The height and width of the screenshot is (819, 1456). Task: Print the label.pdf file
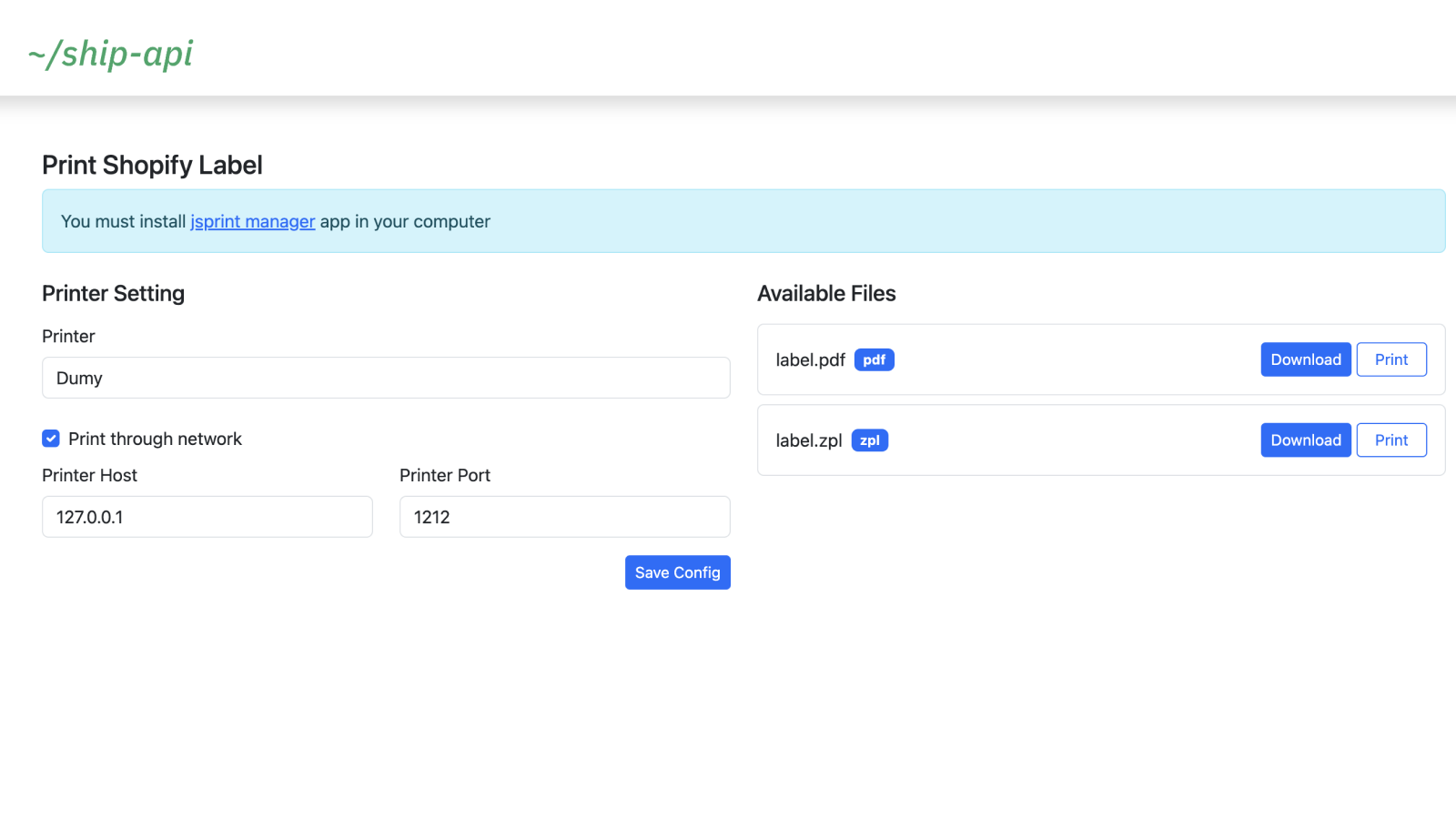pyautogui.click(x=1390, y=359)
